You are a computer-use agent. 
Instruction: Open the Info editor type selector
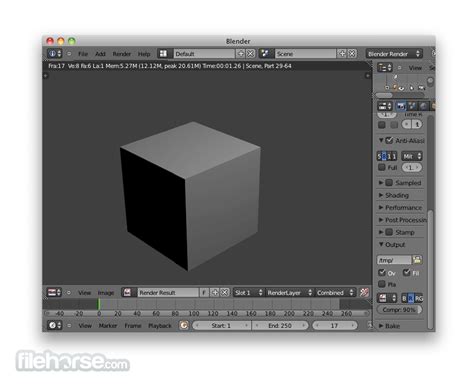click(55, 54)
